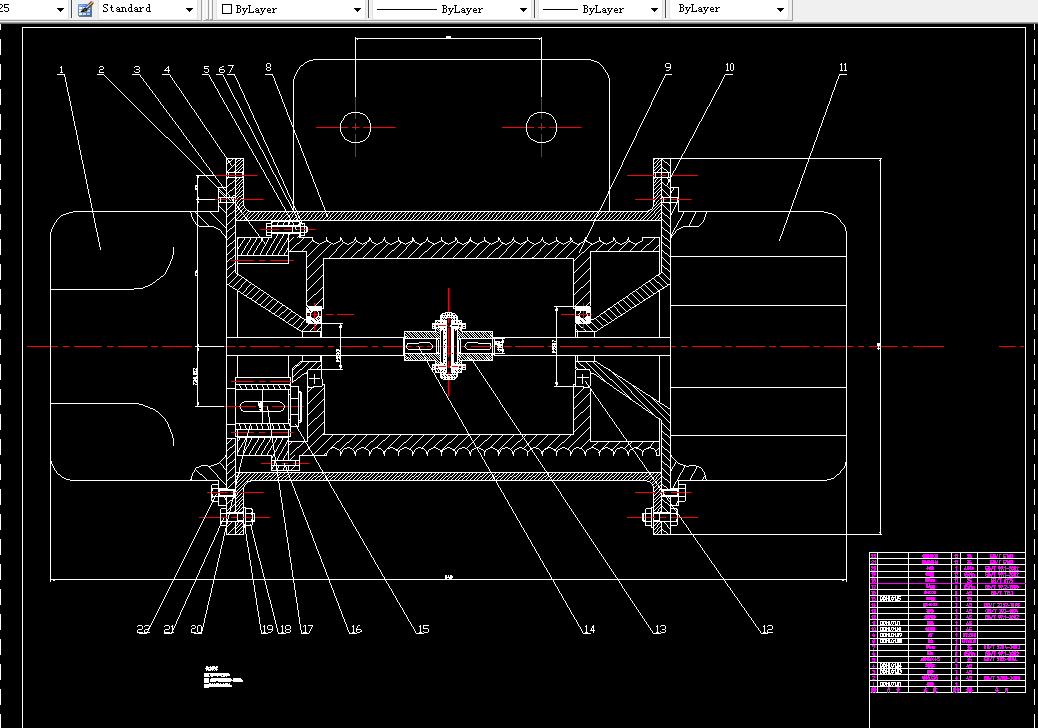
Task: Select part callout number 9
Action: (x=668, y=68)
